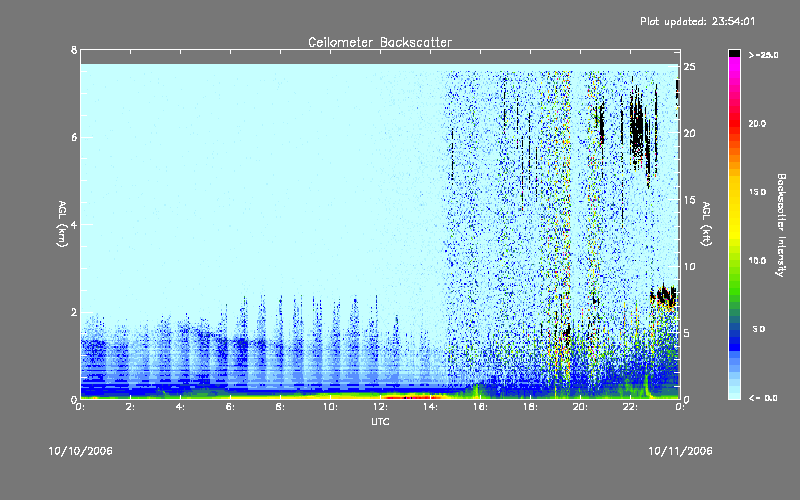Viewport: 800px width, 500px height.
Task: Click the "5.0" colorbar intensity label
Action: tap(759, 329)
